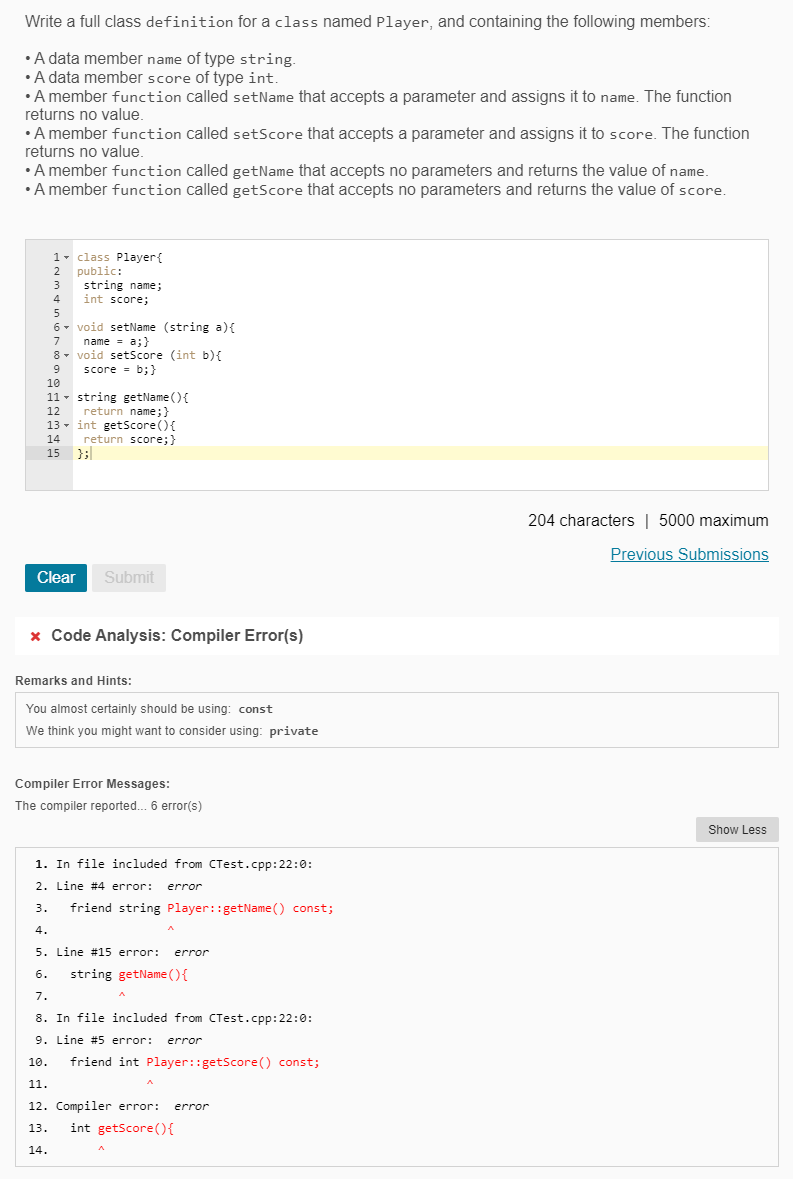Click 'return name;}' on line 12
Image resolution: width=793 pixels, height=1179 pixels.
tap(126, 411)
